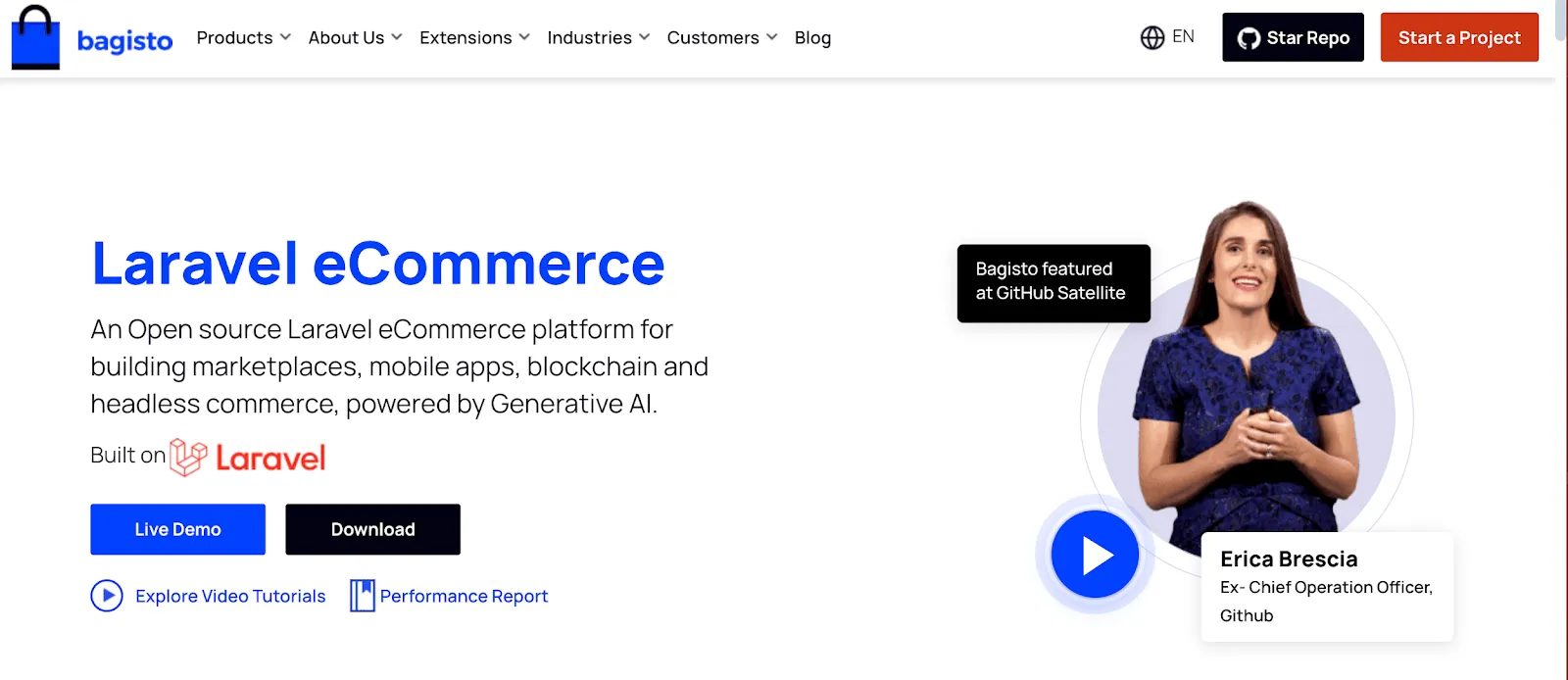Switch language using EN selector
This screenshot has width=1568, height=680.
click(x=1167, y=37)
